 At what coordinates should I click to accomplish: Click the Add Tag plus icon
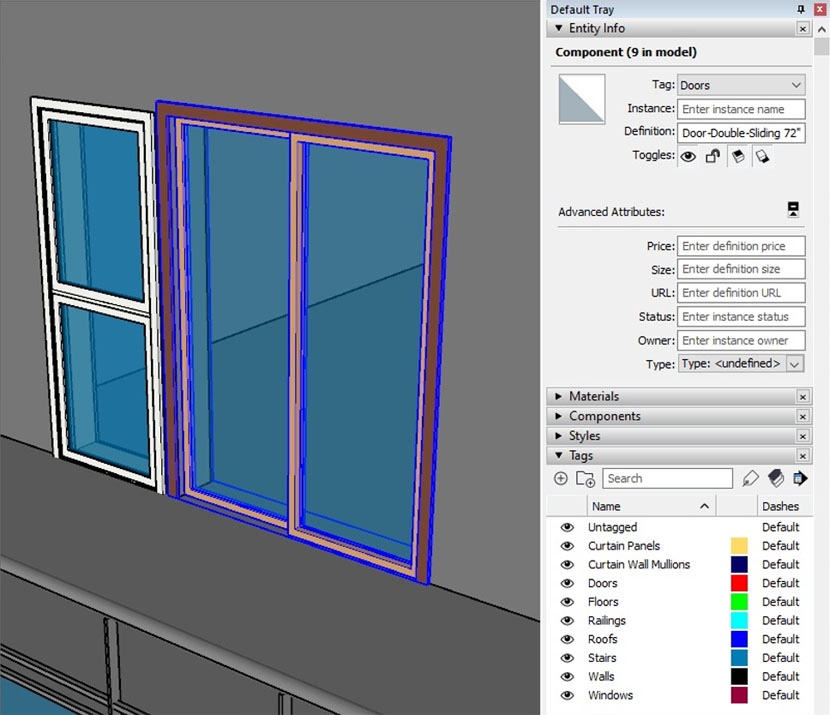(x=560, y=479)
